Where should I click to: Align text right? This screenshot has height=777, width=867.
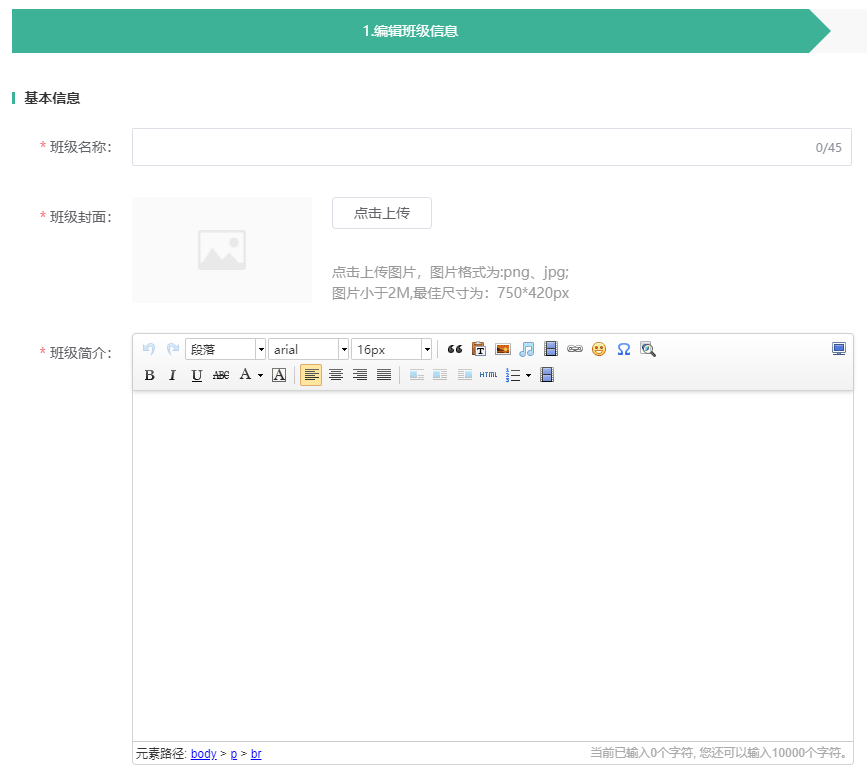coord(360,375)
